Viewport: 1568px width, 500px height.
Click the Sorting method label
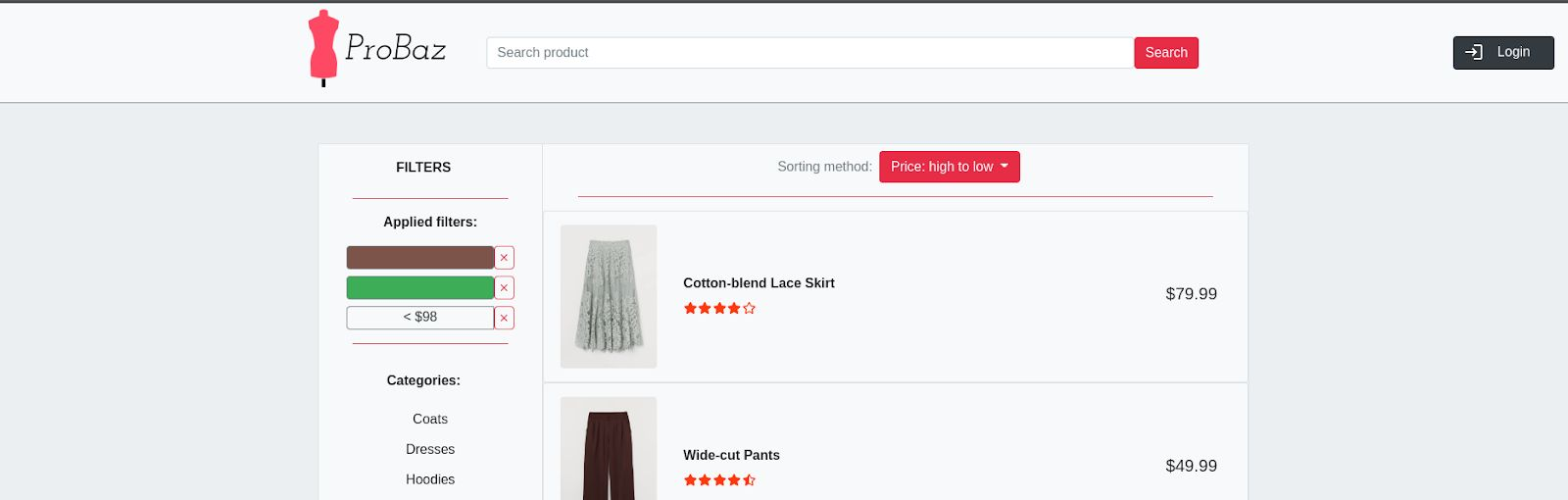click(824, 167)
